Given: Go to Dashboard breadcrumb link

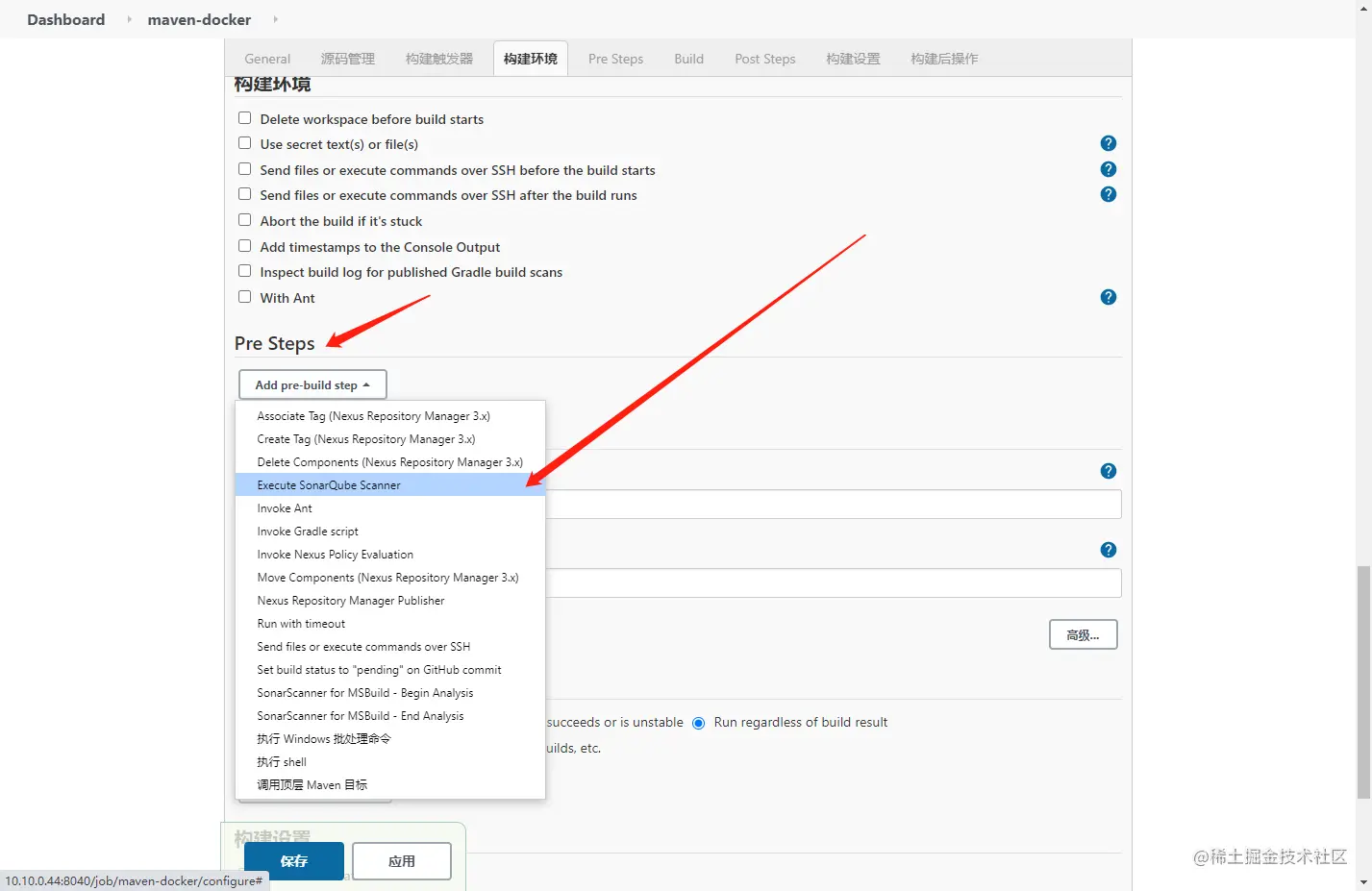Looking at the screenshot, I should [66, 19].
